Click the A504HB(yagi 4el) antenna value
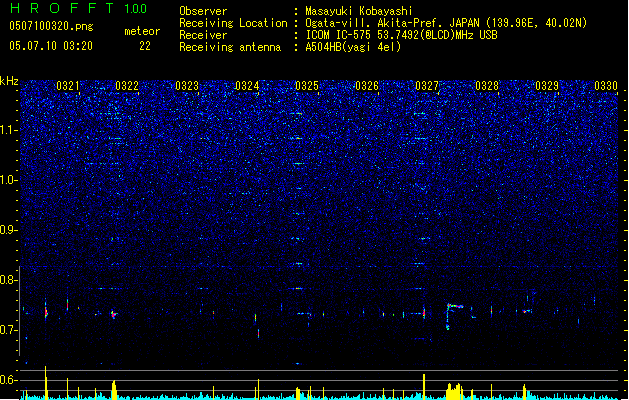 point(353,47)
